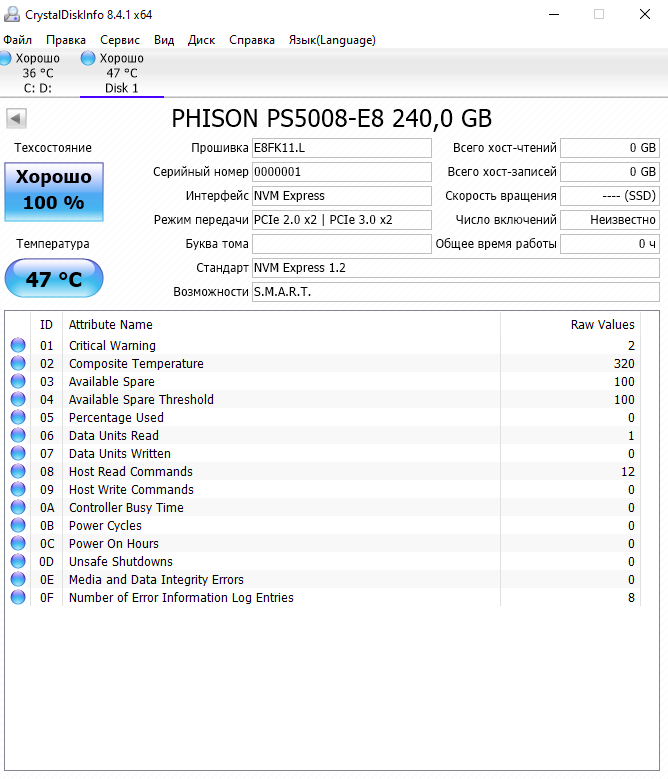Open the Язык(Language) menu
Viewport: 668px width, 779px height.
[332, 40]
